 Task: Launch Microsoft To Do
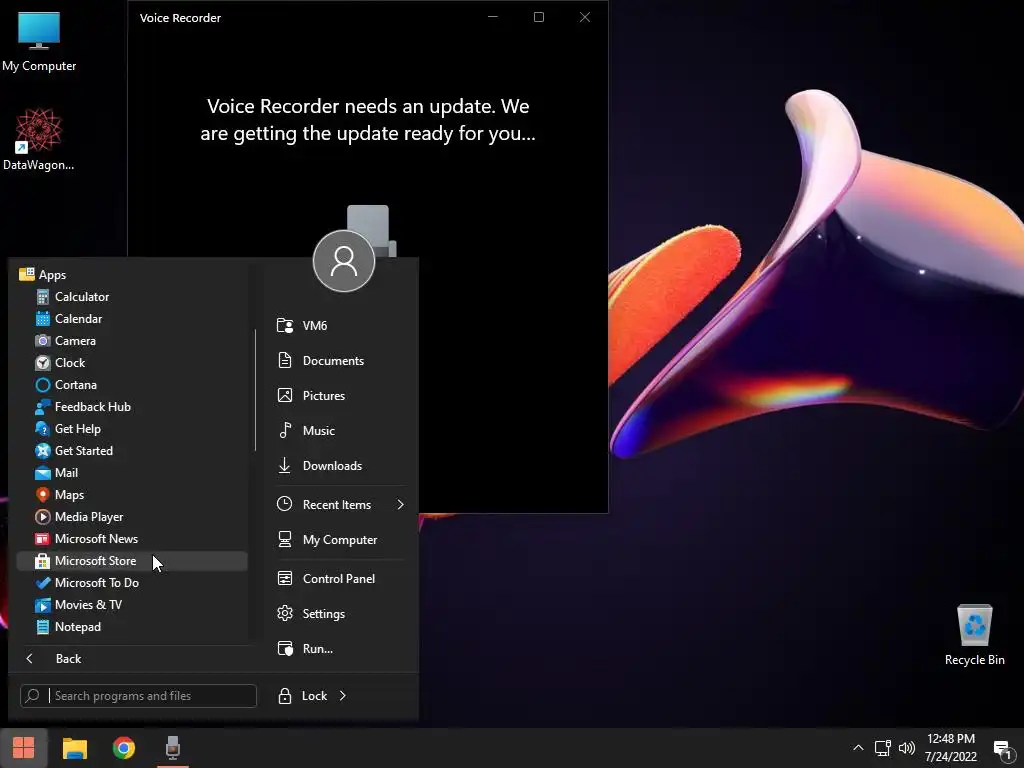tap(132, 583)
